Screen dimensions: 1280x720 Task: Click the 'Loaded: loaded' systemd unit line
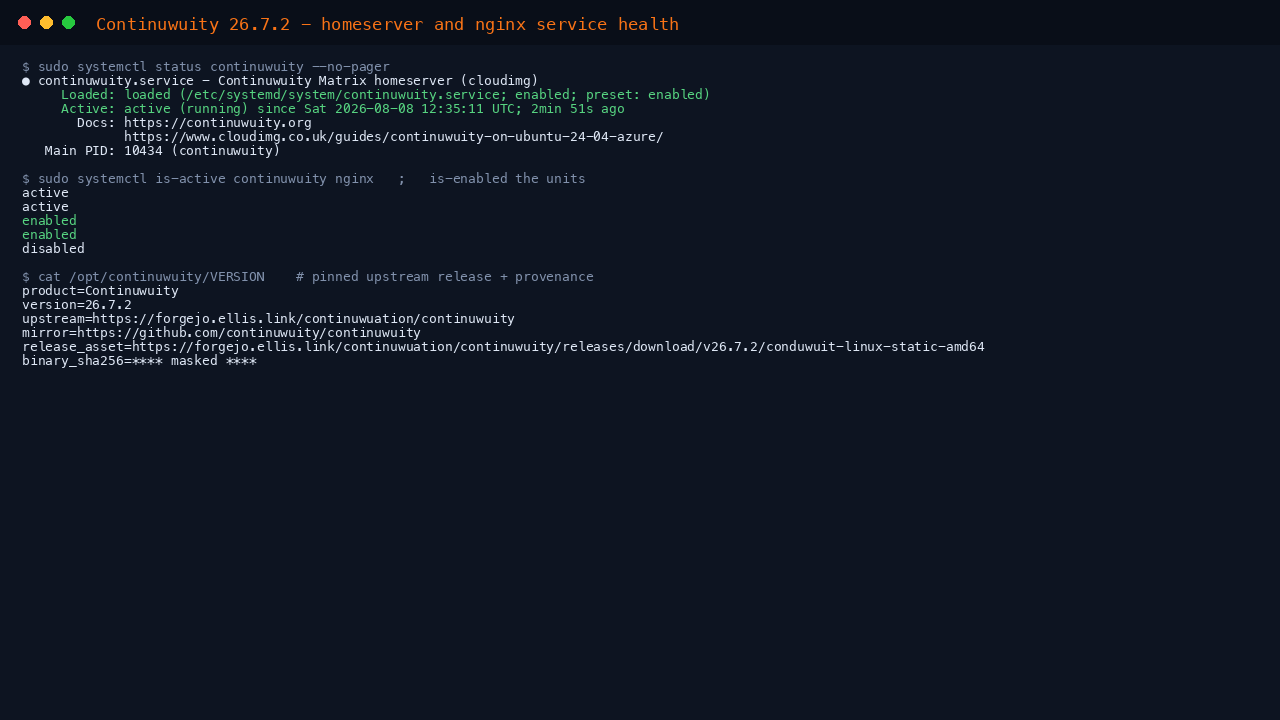386,95
